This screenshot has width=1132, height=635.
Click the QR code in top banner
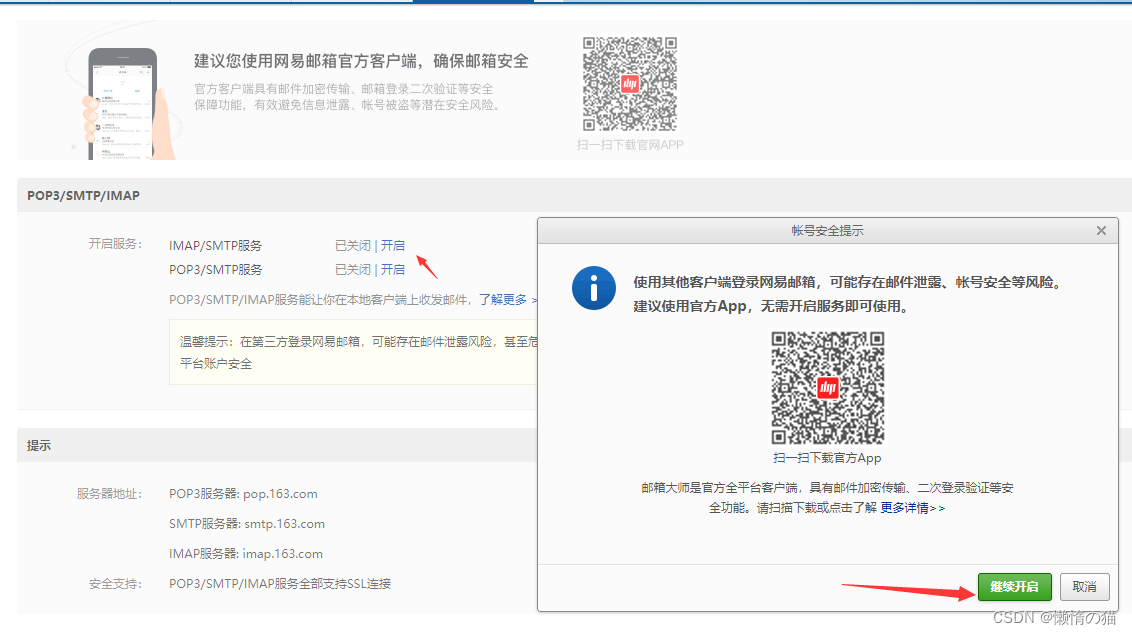coord(630,84)
